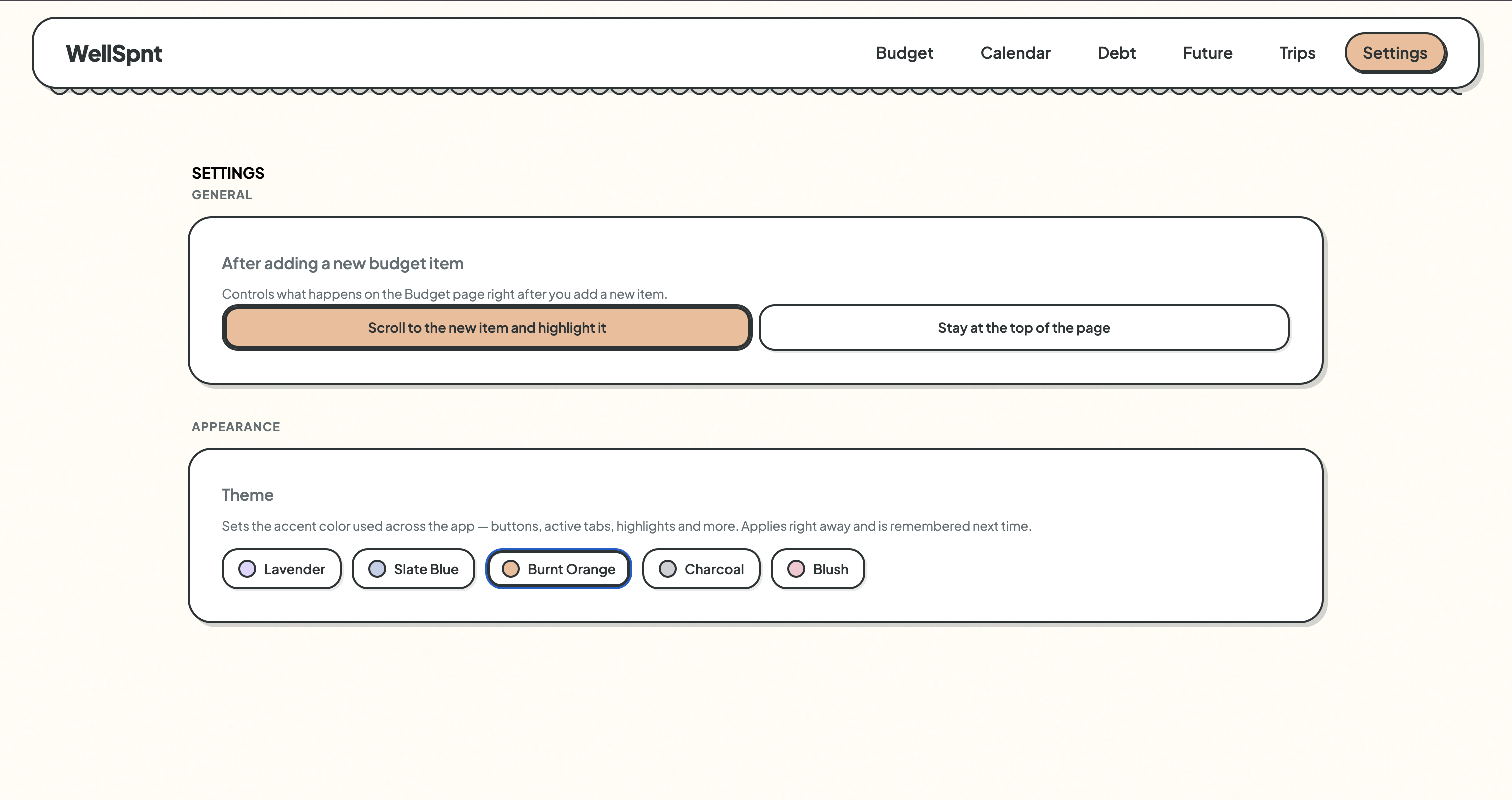
Task: Open the Future tab
Action: 1207,53
